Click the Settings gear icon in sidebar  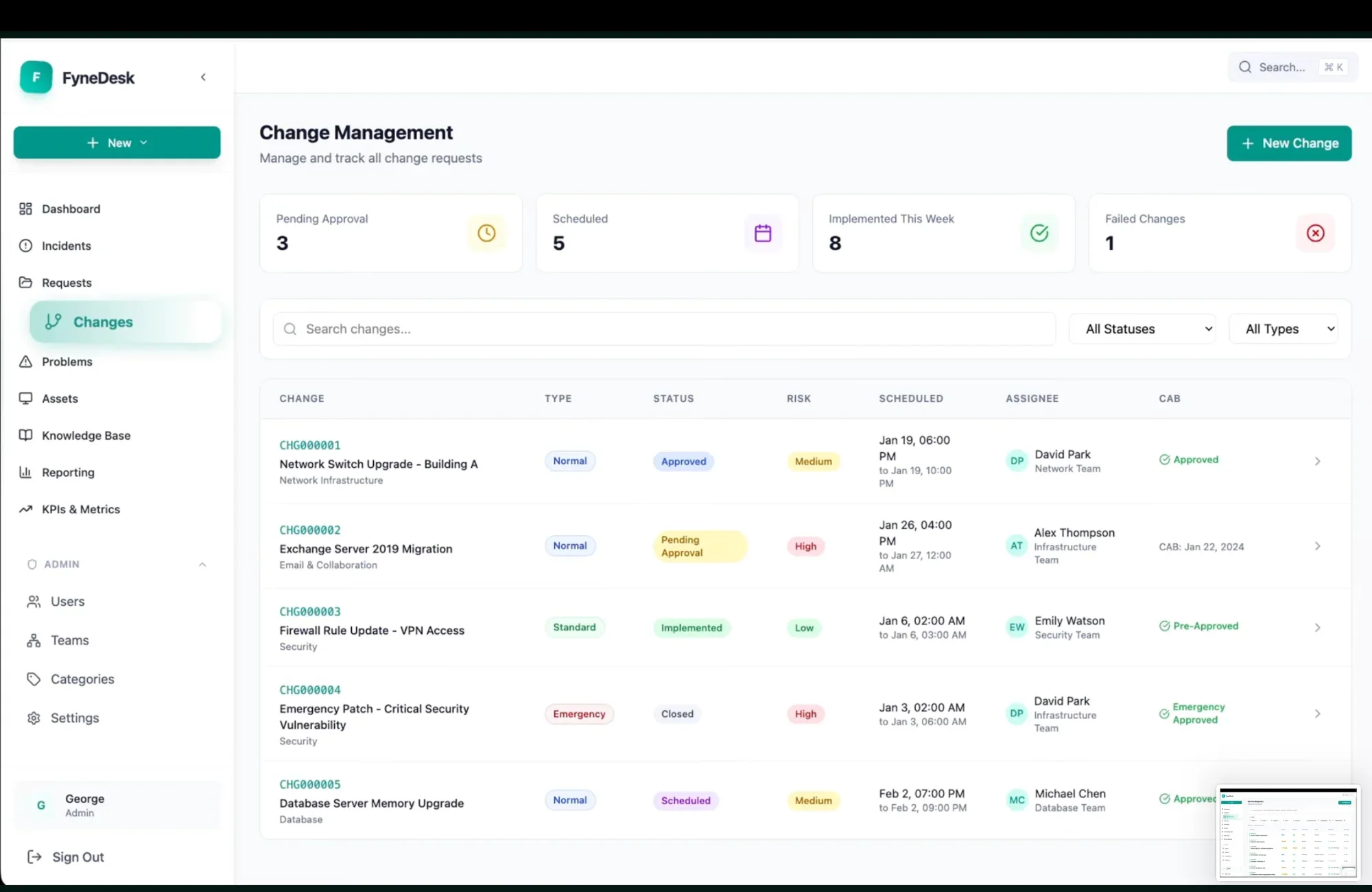(x=34, y=718)
